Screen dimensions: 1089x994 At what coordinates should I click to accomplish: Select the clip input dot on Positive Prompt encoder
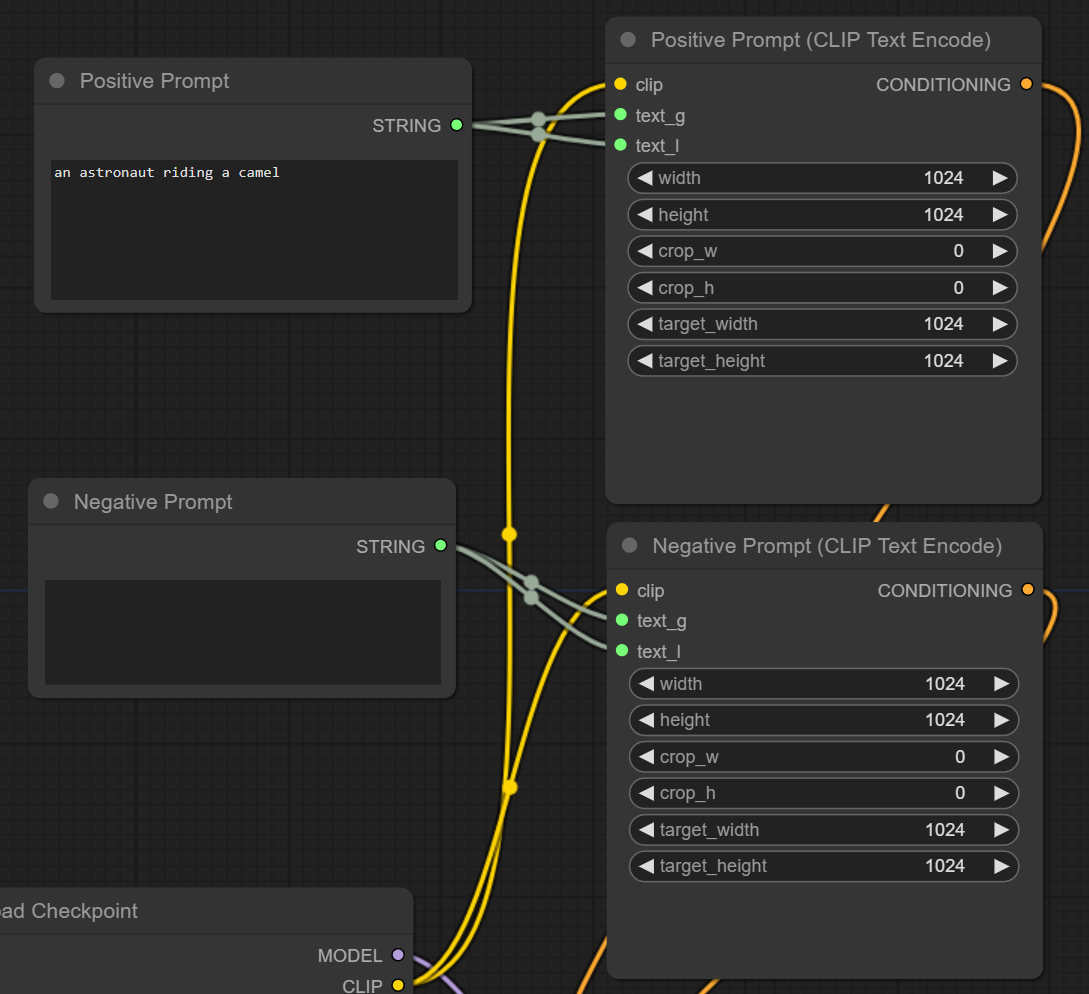[620, 85]
